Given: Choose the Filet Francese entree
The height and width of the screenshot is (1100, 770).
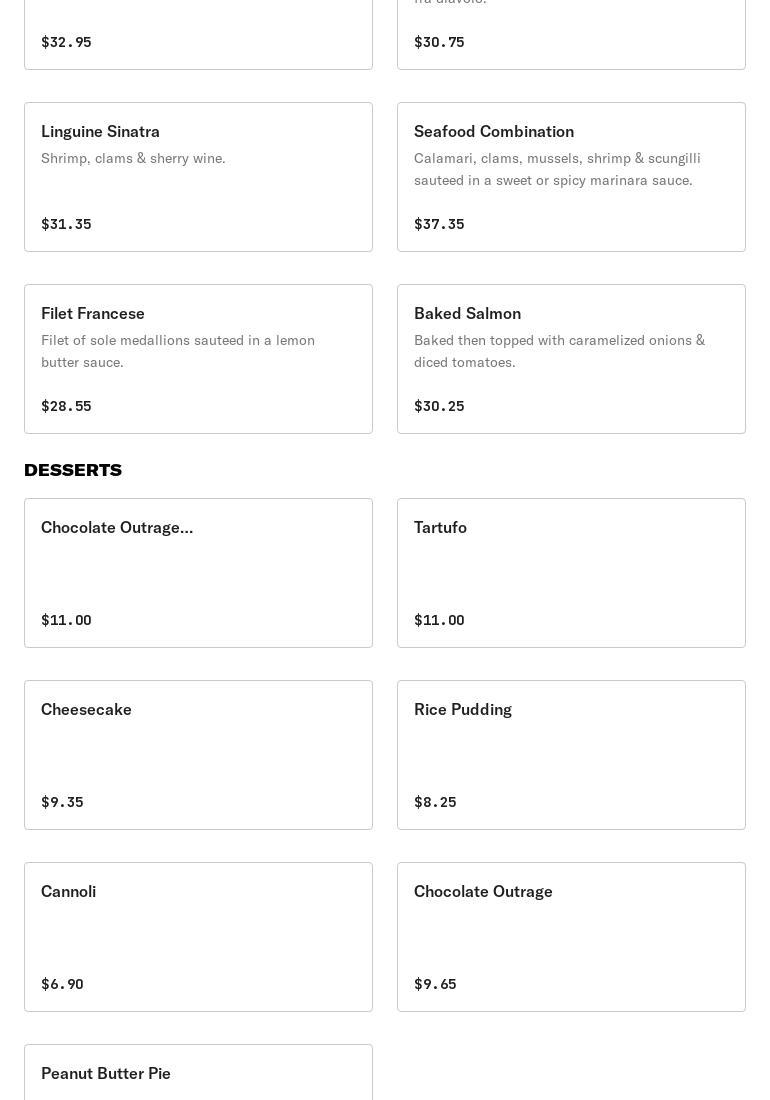Looking at the screenshot, I should click(198, 359).
